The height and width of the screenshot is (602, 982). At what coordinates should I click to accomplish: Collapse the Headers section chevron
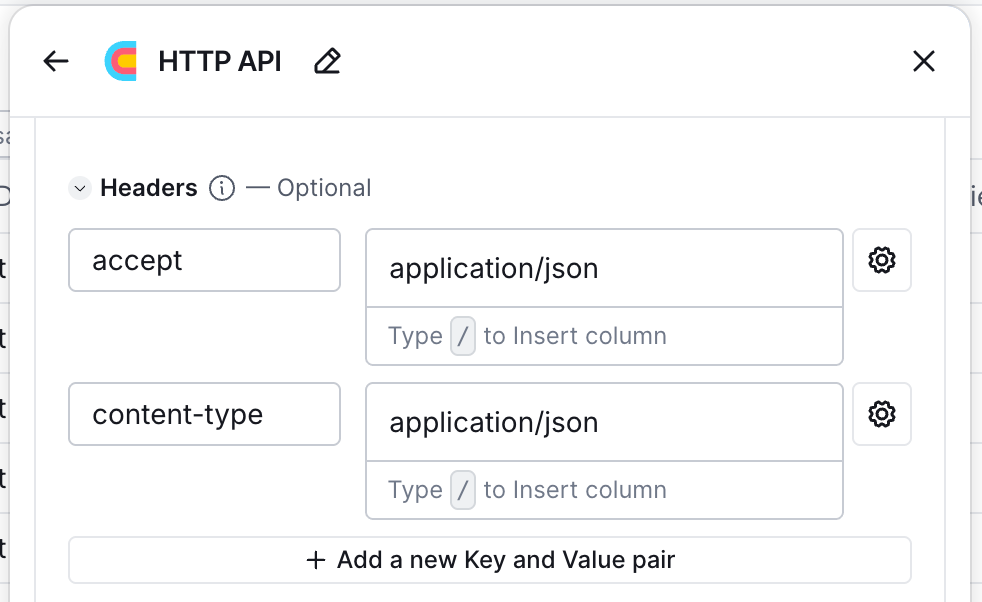click(80, 188)
